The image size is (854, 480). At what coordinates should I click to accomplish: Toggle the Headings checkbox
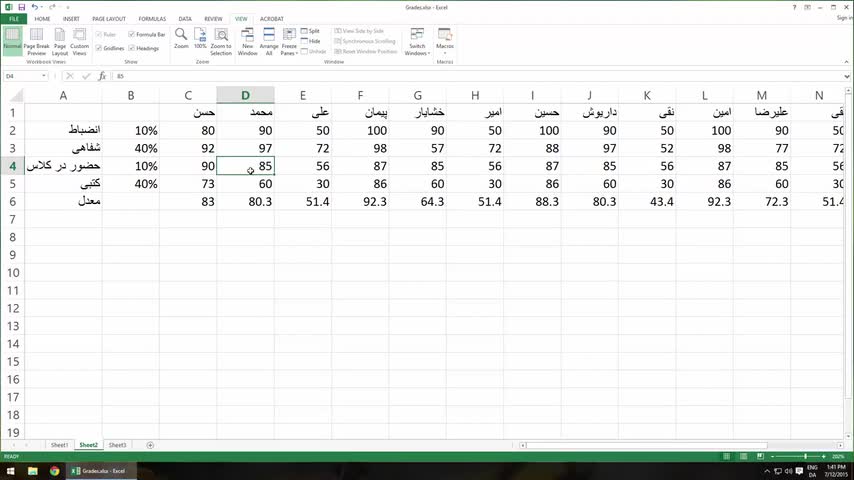[x=131, y=48]
